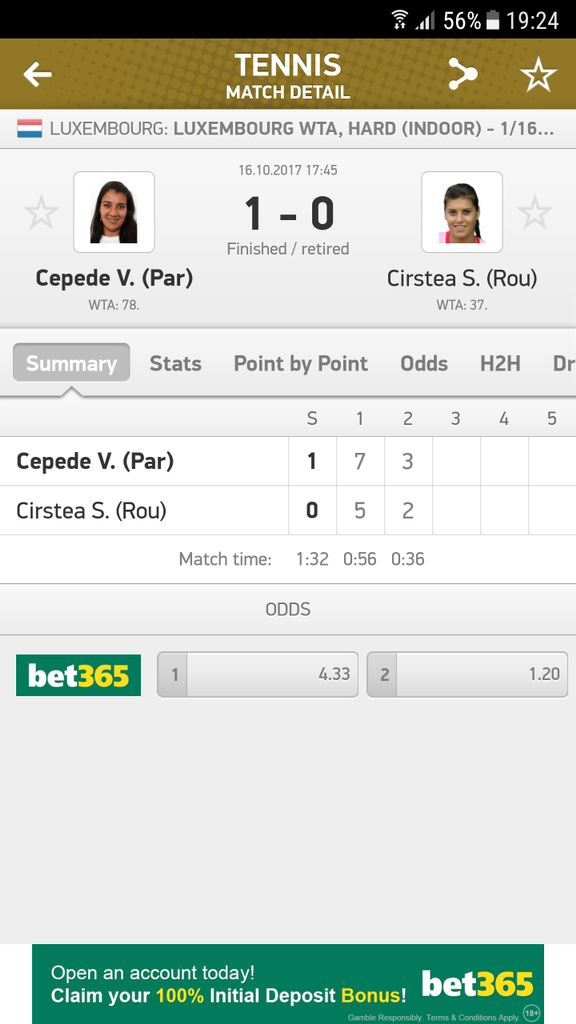Select the Summary tab
This screenshot has height=1024, width=576.
pyautogui.click(x=71, y=362)
